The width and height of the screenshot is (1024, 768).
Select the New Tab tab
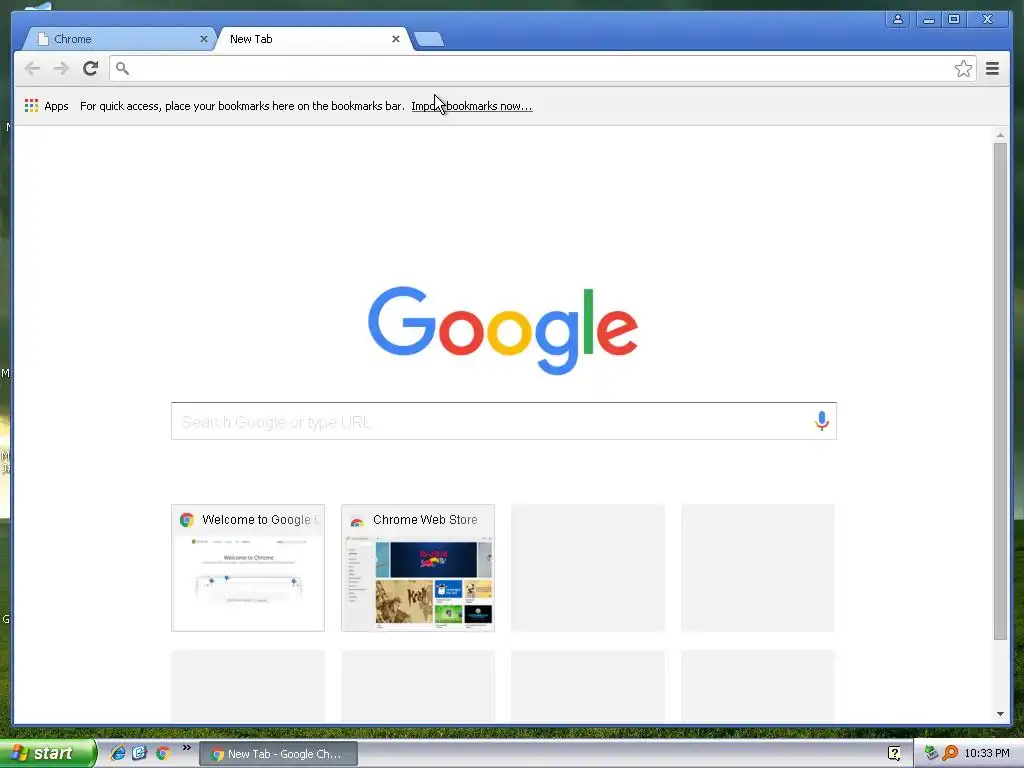(x=312, y=39)
